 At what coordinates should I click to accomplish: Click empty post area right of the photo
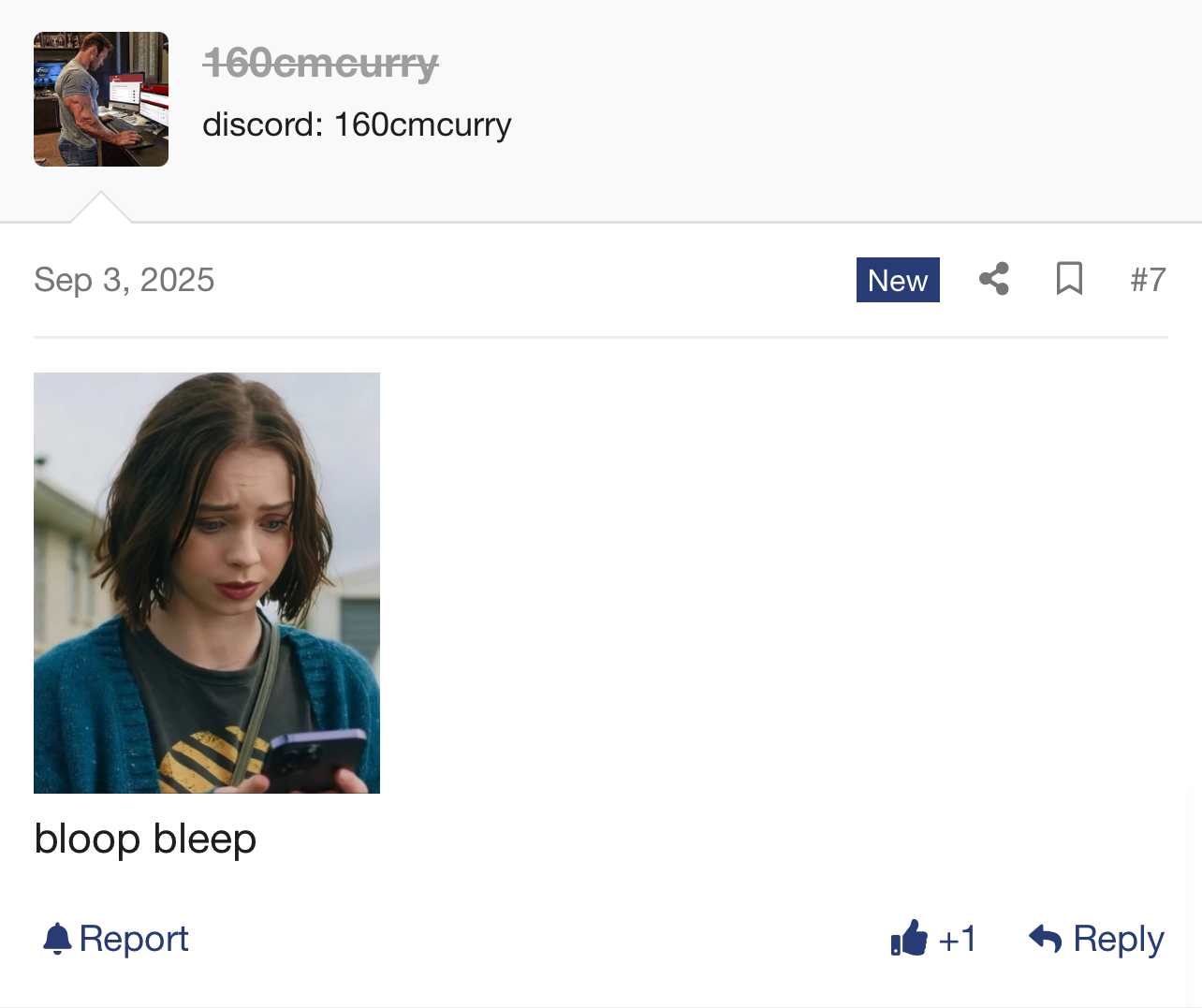(x=773, y=583)
